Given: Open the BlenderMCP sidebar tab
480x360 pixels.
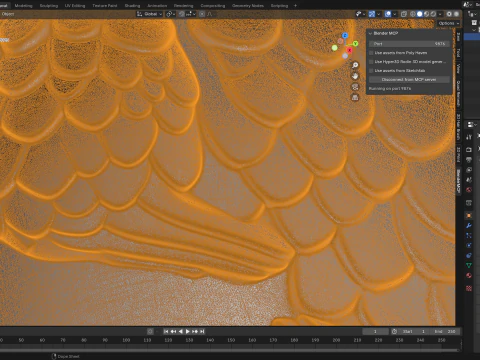Looking at the screenshot, I should [459, 181].
